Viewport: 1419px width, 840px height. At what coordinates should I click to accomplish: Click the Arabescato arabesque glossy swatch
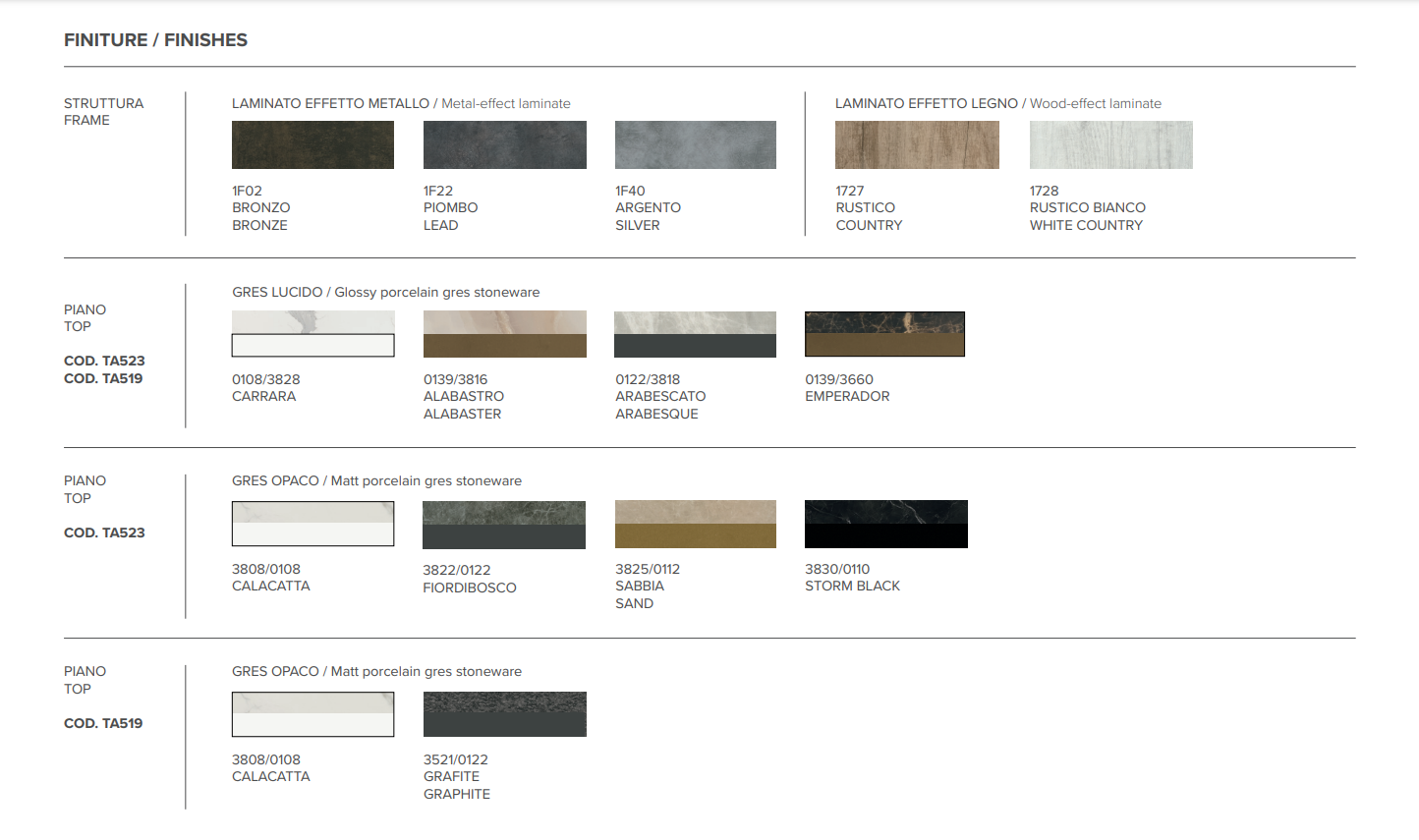(695, 334)
